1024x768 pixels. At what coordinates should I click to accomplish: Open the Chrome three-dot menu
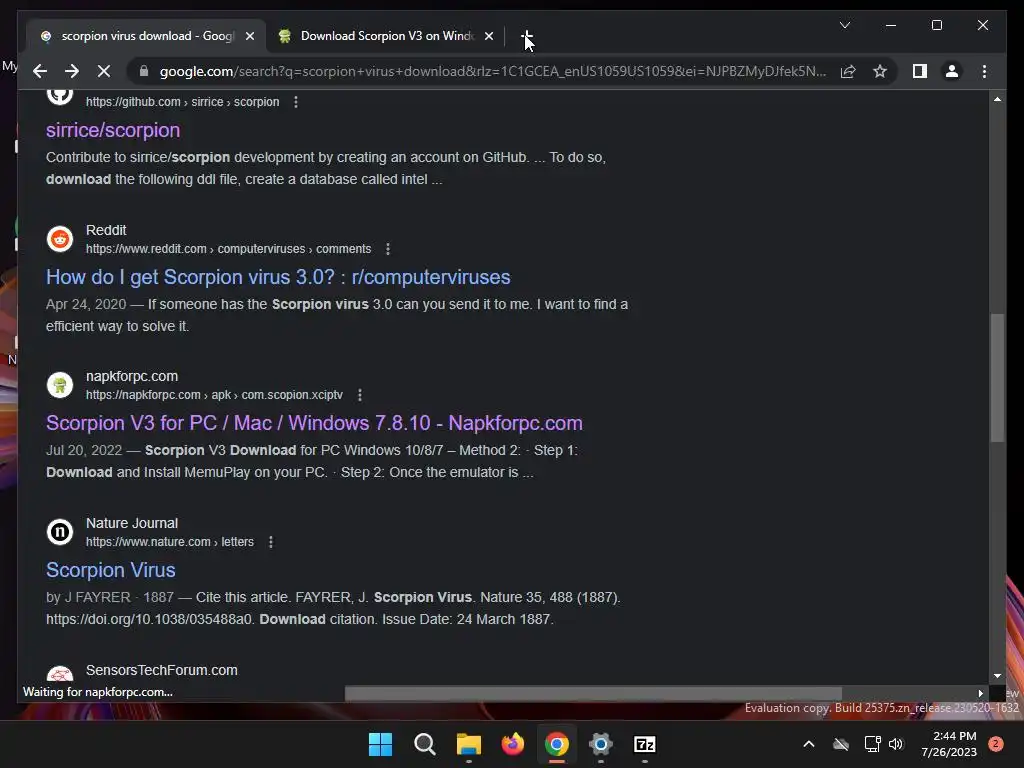(x=984, y=71)
